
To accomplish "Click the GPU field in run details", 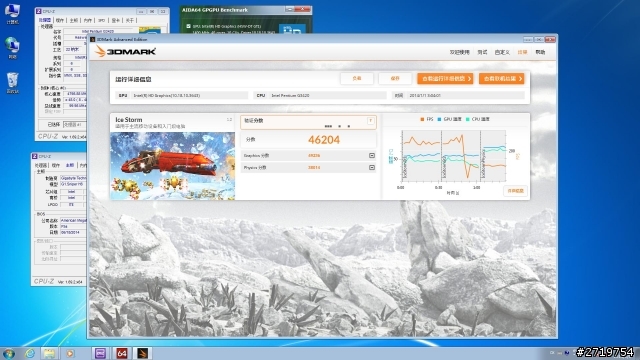I will click(x=182, y=96).
